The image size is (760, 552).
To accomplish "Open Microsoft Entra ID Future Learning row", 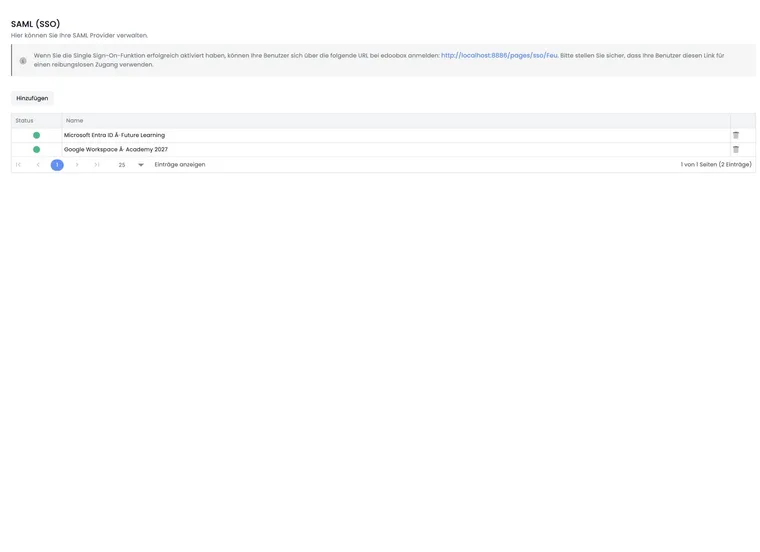I will point(383,135).
